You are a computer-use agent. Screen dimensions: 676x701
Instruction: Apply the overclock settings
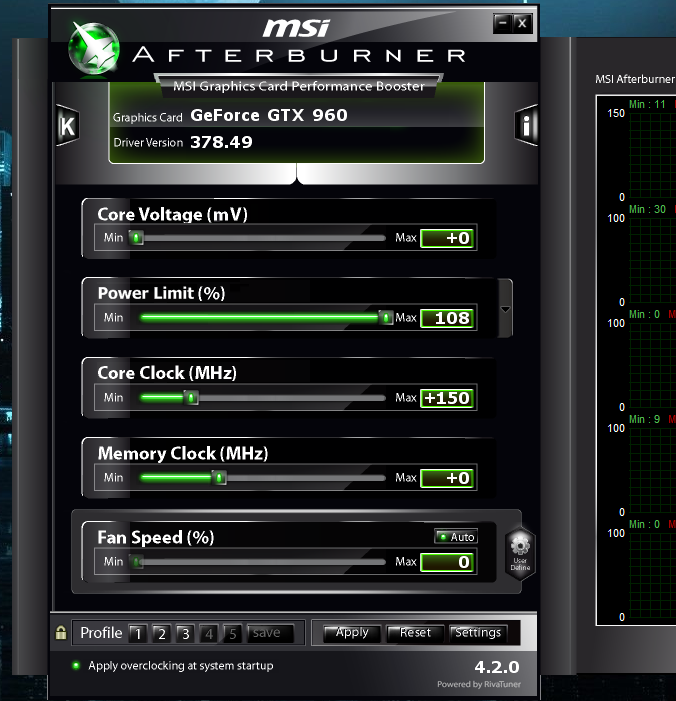coord(352,633)
